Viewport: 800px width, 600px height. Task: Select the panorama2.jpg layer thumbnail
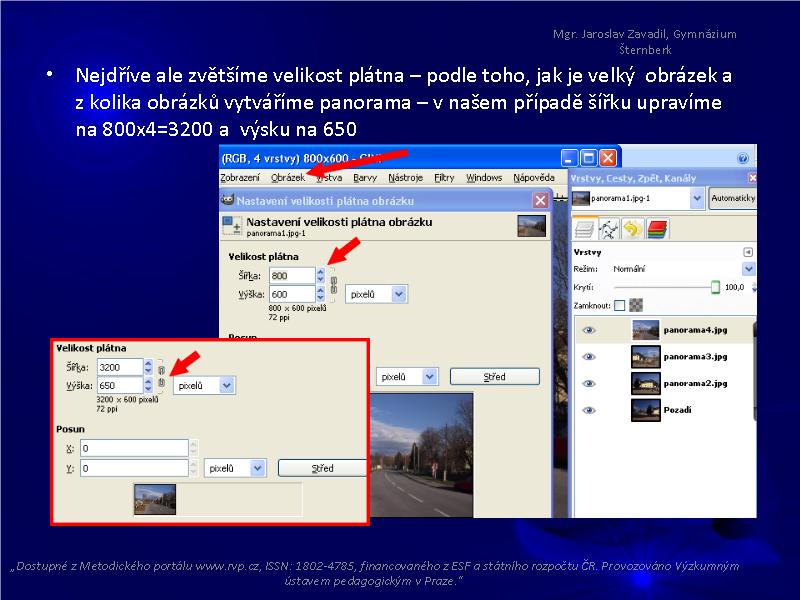pos(645,383)
